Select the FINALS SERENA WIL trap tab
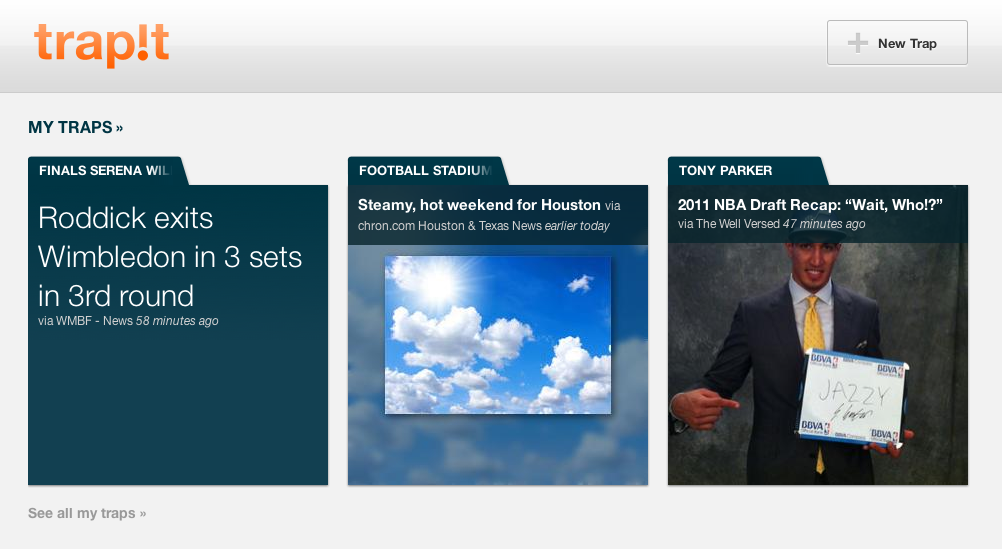 (107, 171)
